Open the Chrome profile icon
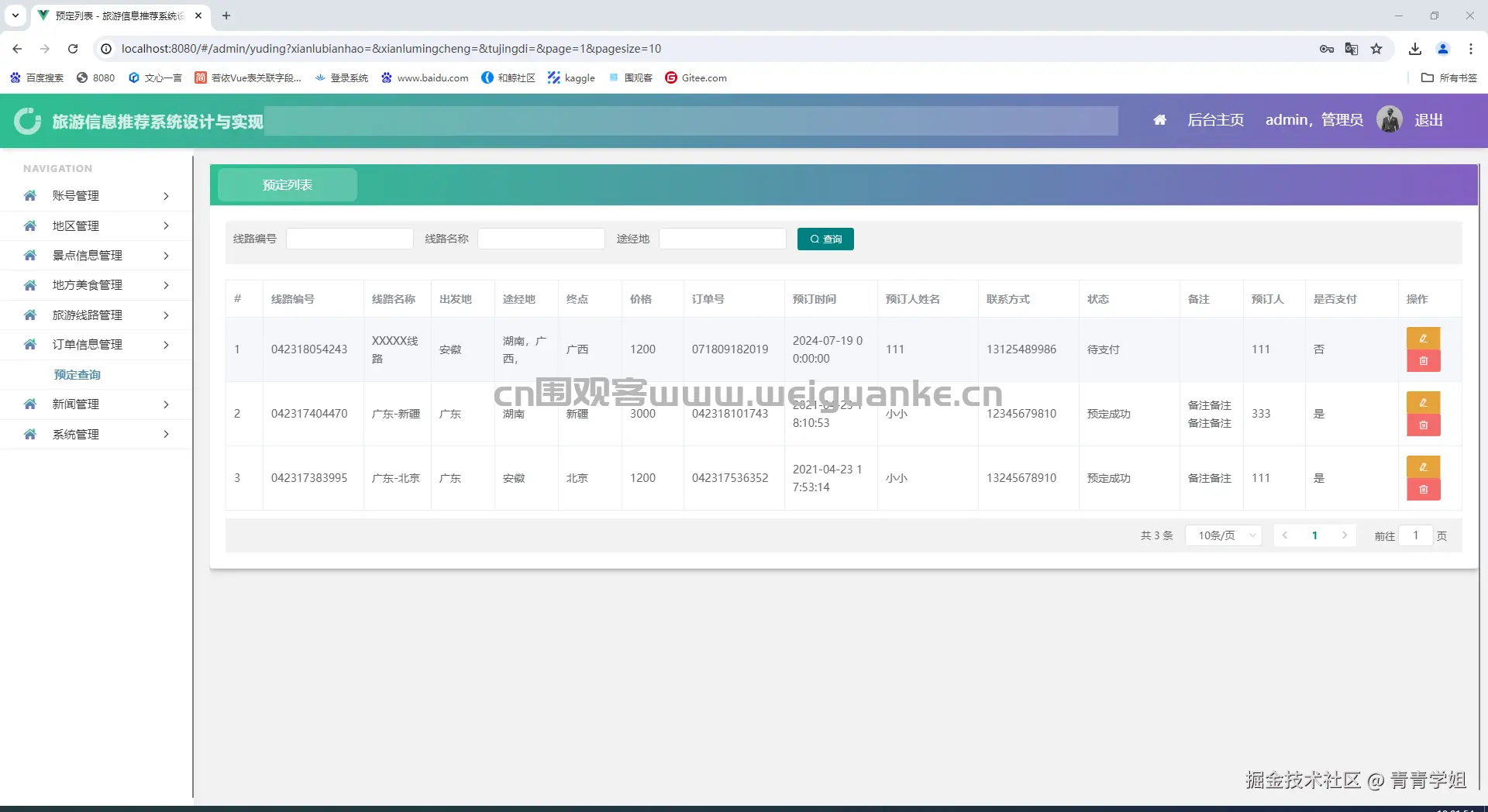This screenshot has height=812, width=1488. coord(1443,49)
